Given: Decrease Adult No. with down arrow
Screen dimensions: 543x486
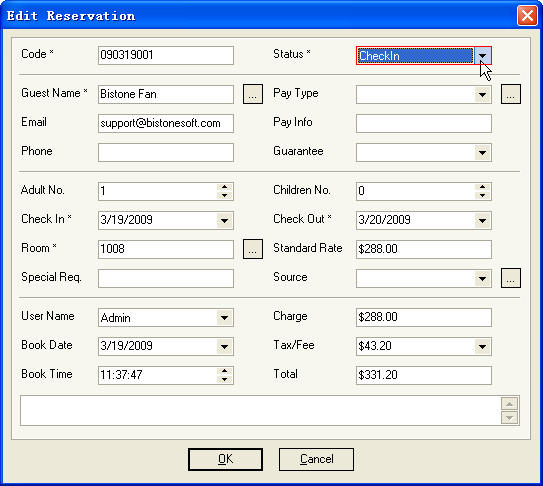Looking at the screenshot, I should [224, 195].
